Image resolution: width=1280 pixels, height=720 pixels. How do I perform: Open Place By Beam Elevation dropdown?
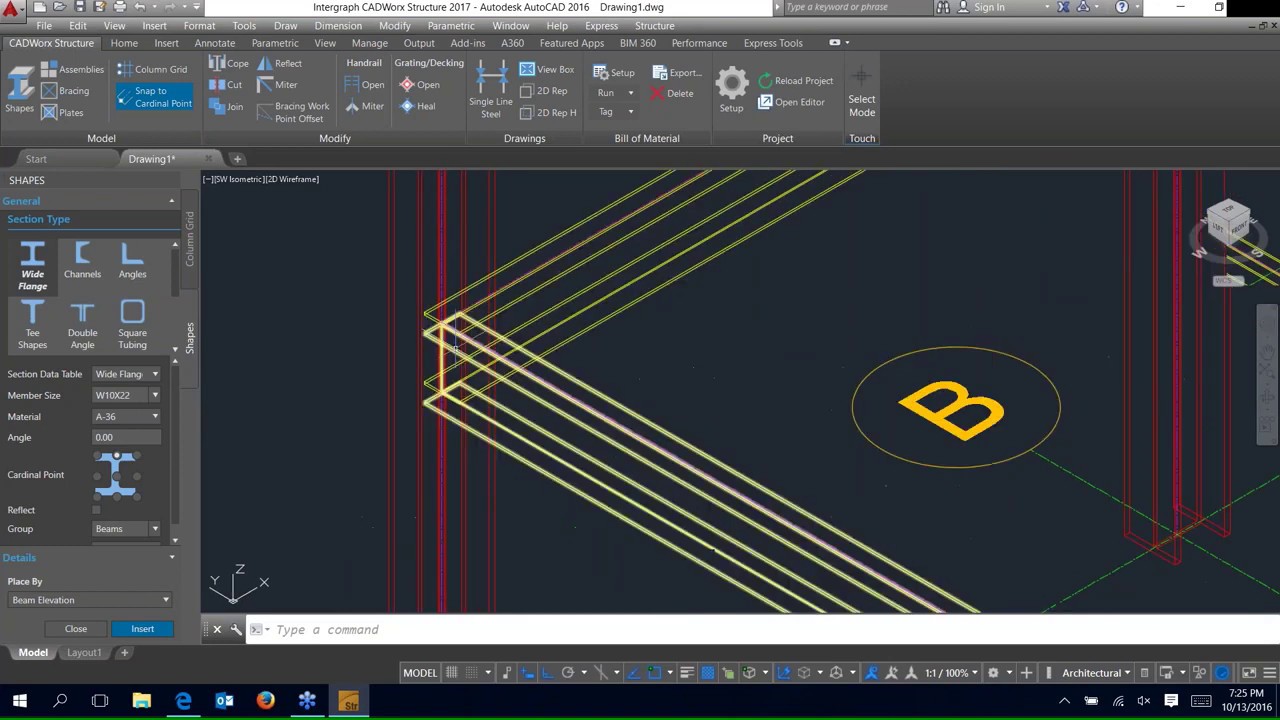click(x=90, y=600)
